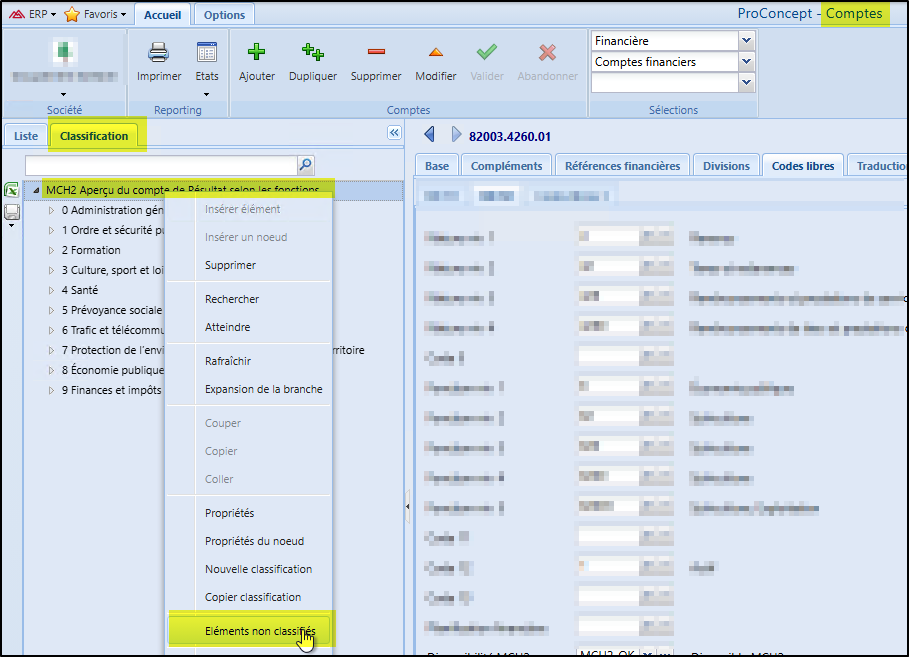909x657 pixels.
Task: Click the classification search input field
Action: [x=160, y=165]
